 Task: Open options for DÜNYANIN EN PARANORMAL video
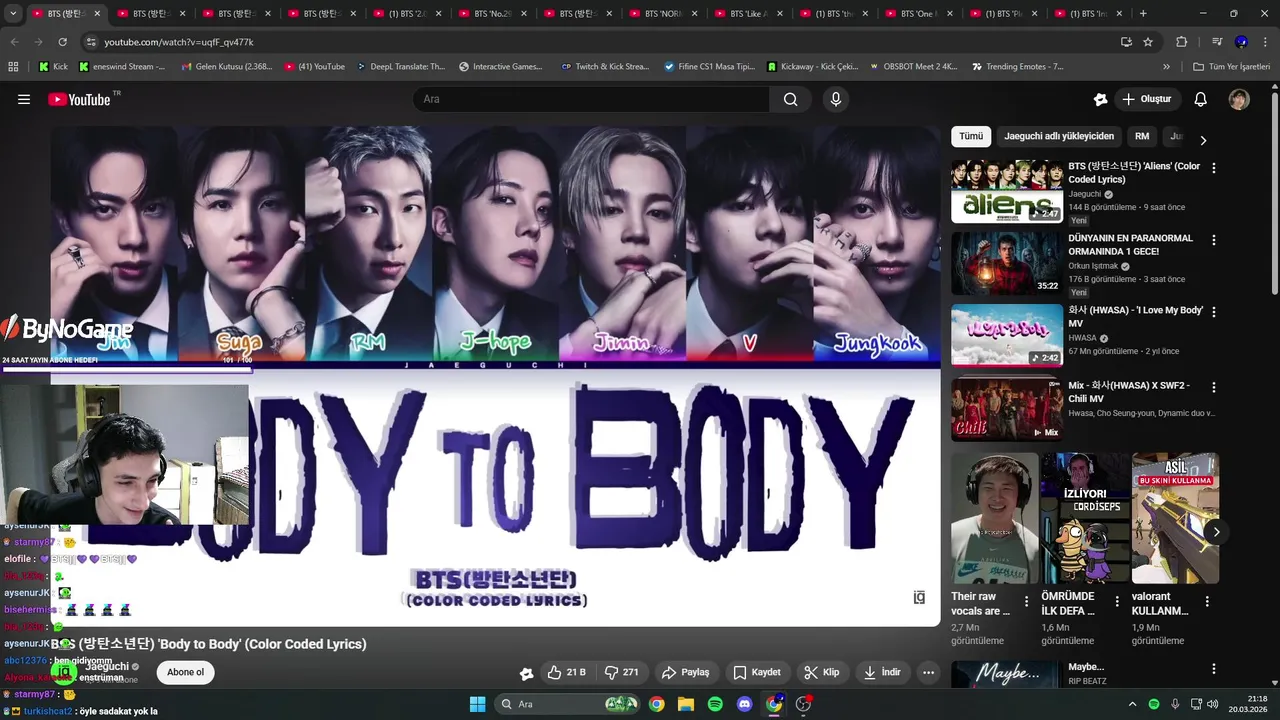click(1214, 240)
